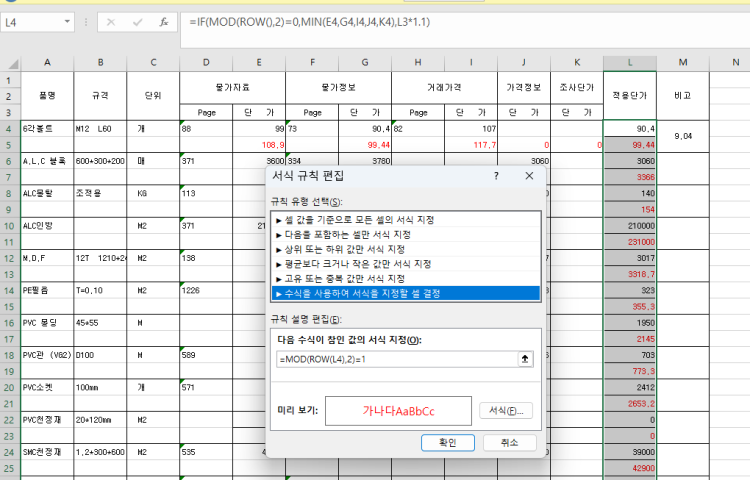The image size is (750, 480).
Task: Select rule type 고유 또는 중복 값만 서식 지정
Action: pos(406,278)
